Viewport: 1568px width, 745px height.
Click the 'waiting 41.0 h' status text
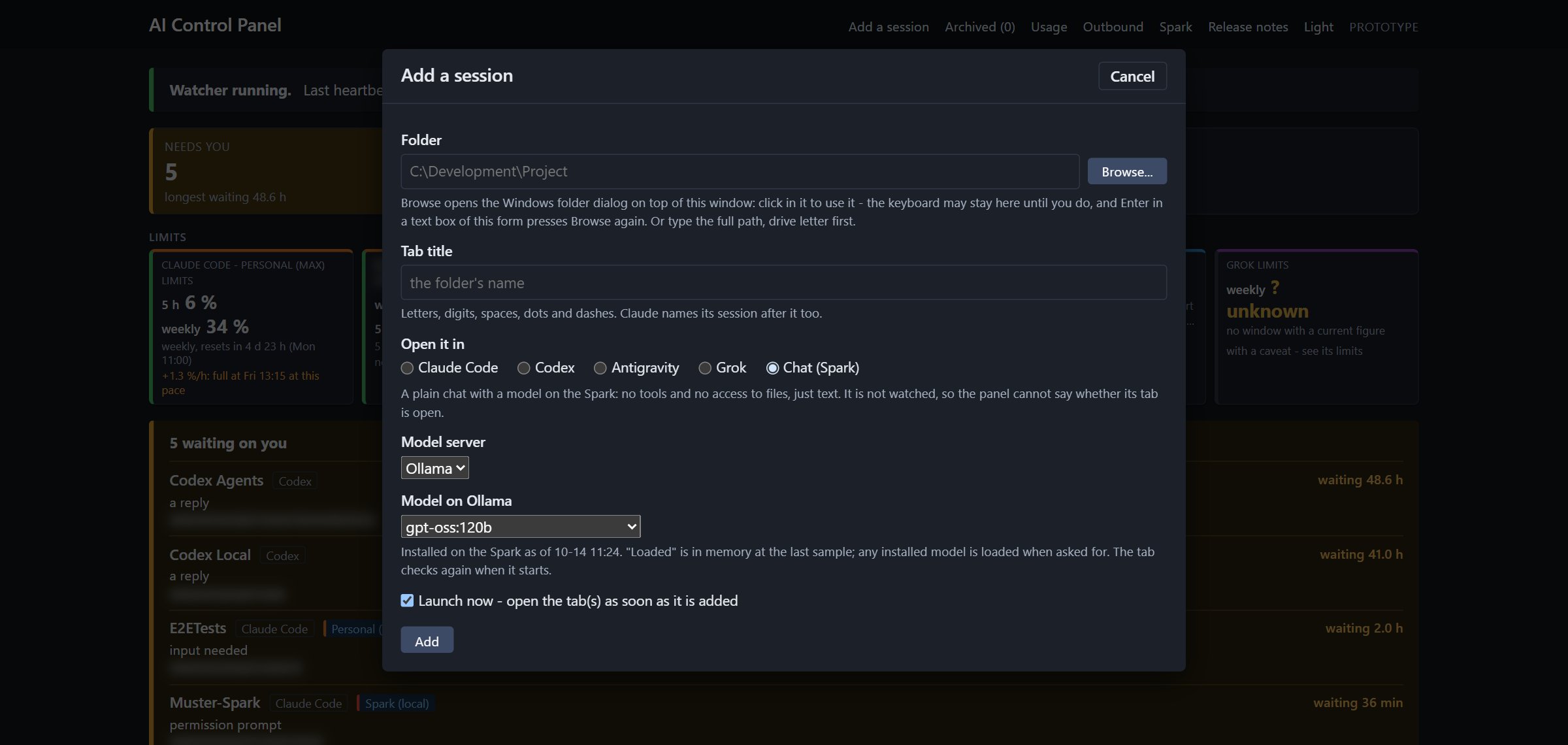pos(1361,554)
